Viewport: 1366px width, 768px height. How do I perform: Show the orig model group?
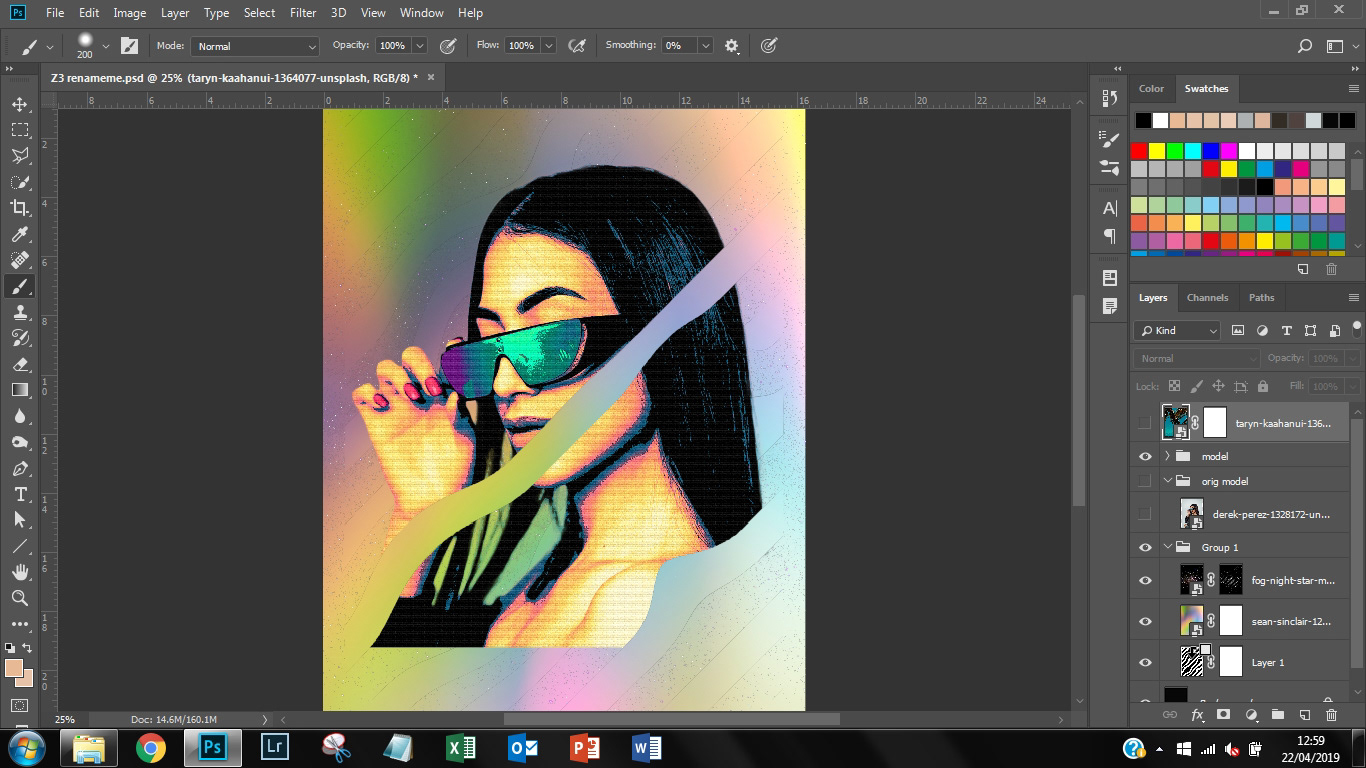1145,481
